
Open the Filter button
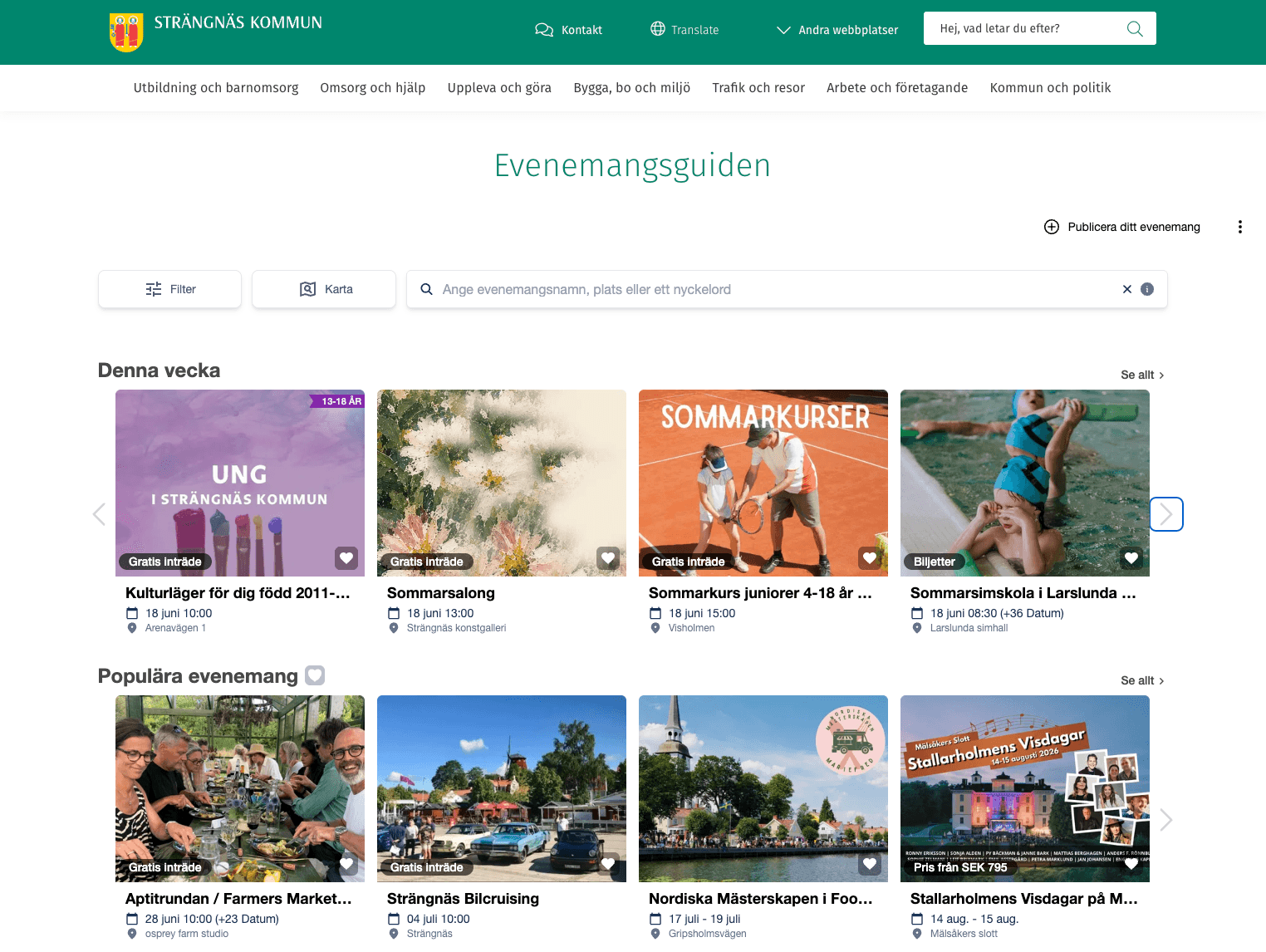point(170,289)
